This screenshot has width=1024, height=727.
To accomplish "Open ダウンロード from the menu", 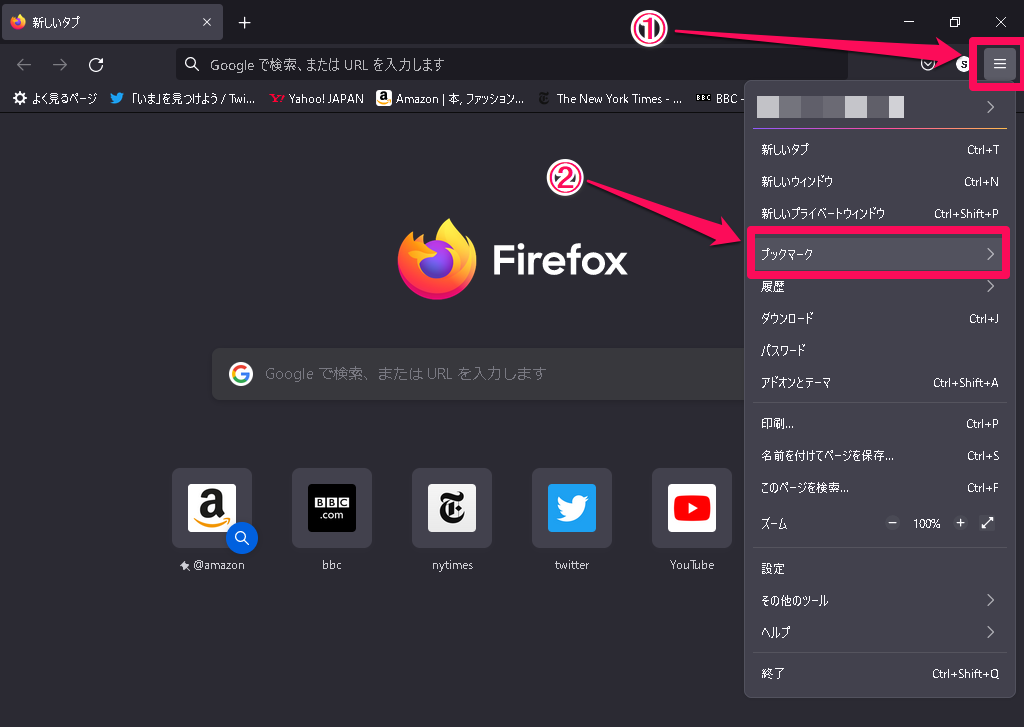I will click(x=880, y=318).
